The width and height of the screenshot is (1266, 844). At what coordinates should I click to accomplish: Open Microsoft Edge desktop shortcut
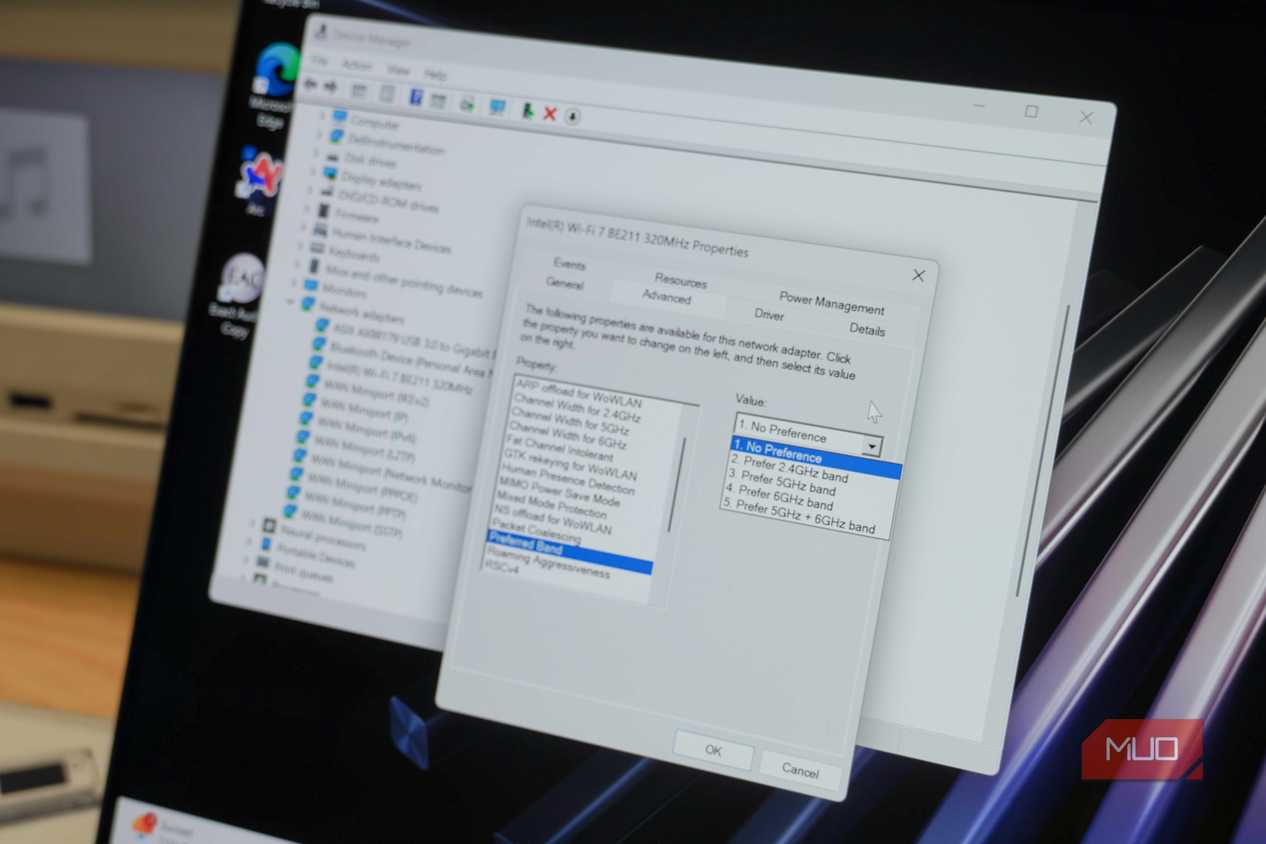coord(273,85)
